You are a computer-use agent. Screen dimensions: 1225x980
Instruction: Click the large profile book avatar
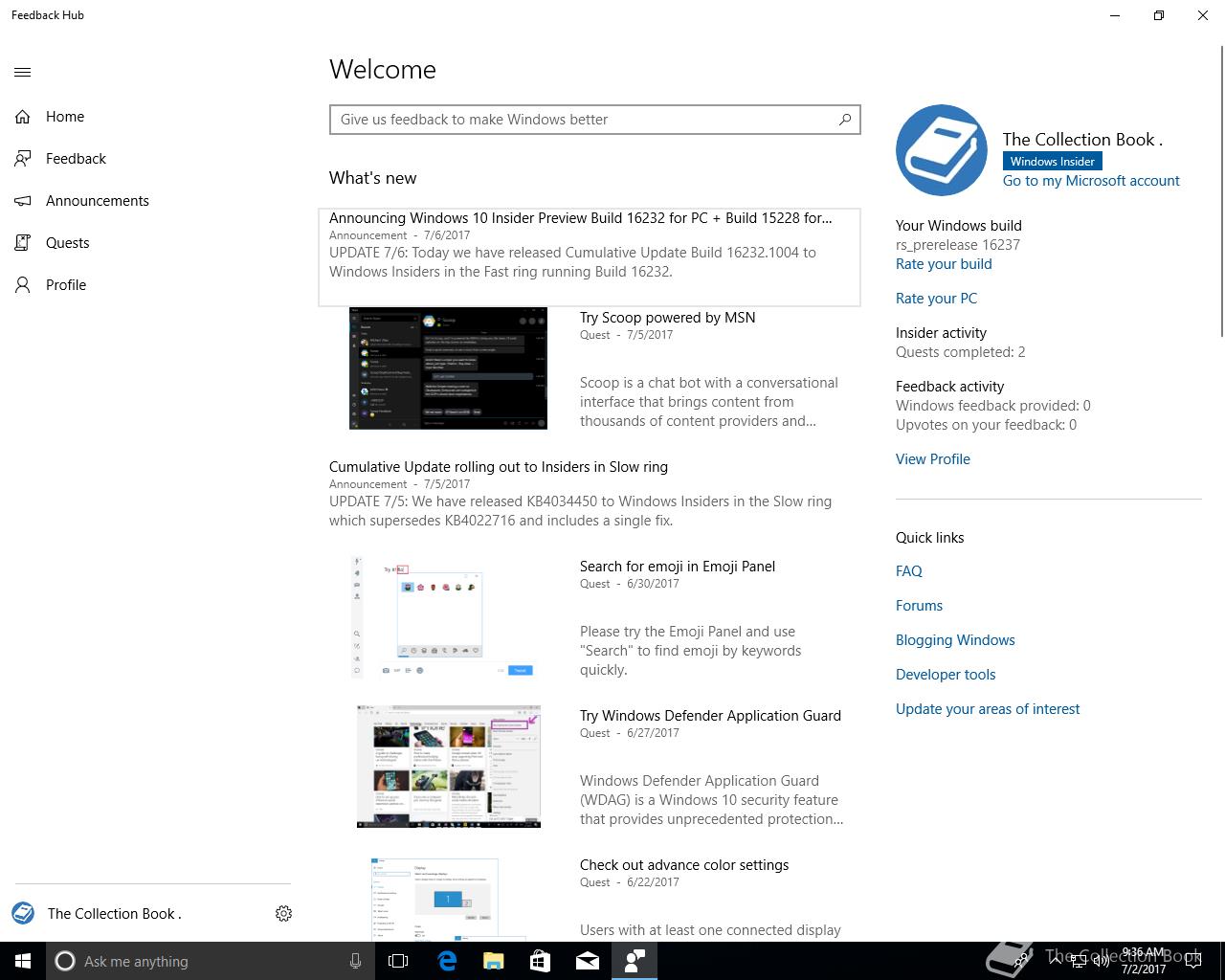coord(942,150)
